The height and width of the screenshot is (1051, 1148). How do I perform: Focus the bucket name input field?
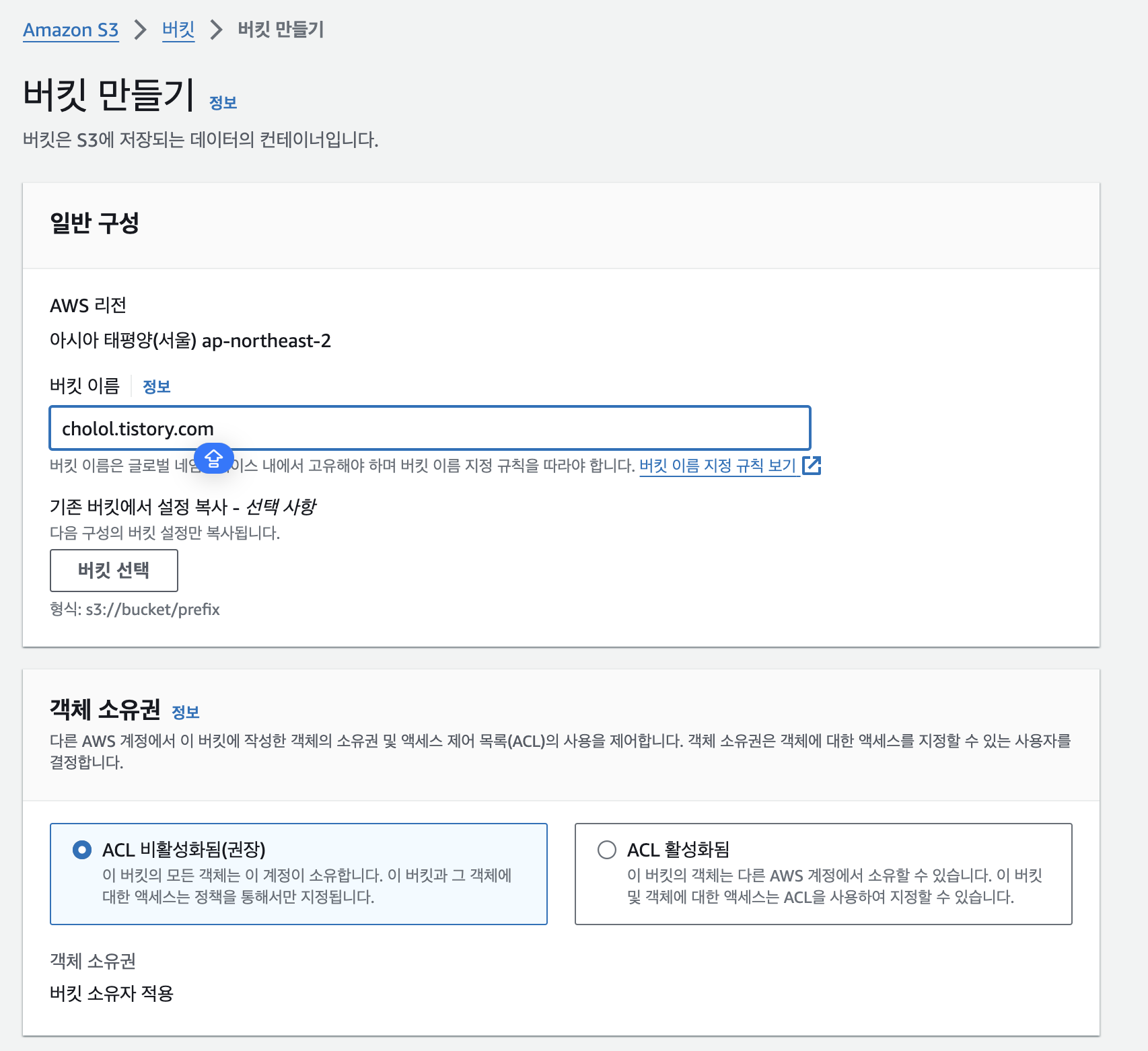pos(430,428)
